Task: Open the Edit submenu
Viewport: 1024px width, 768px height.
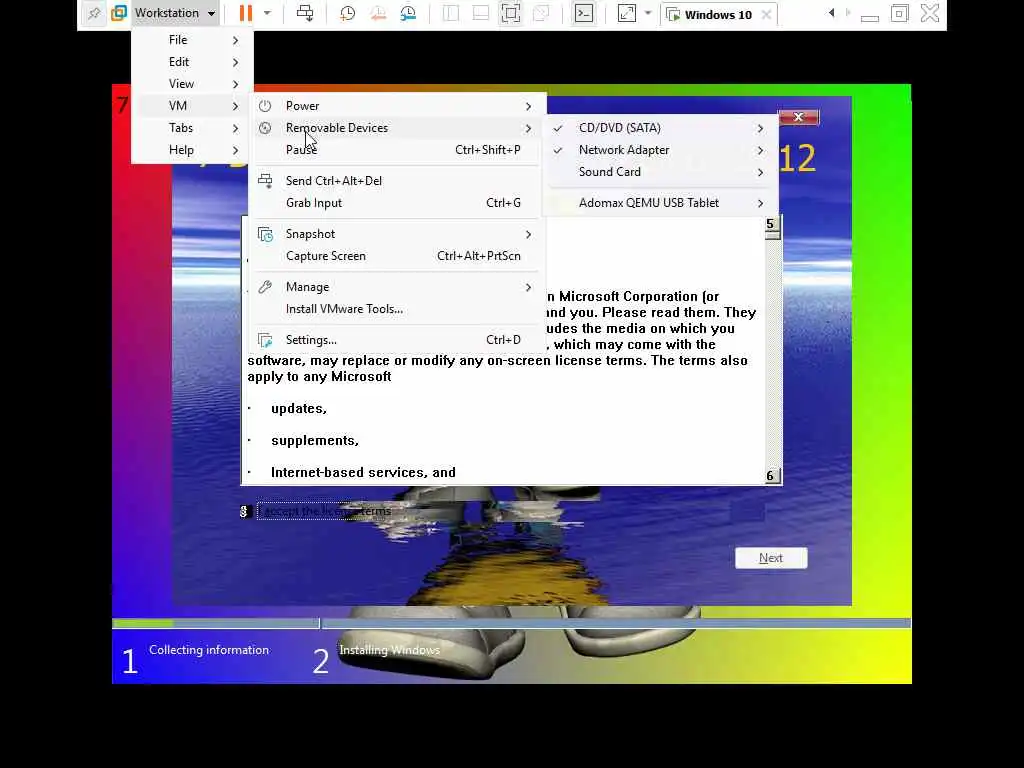Action: coord(192,62)
